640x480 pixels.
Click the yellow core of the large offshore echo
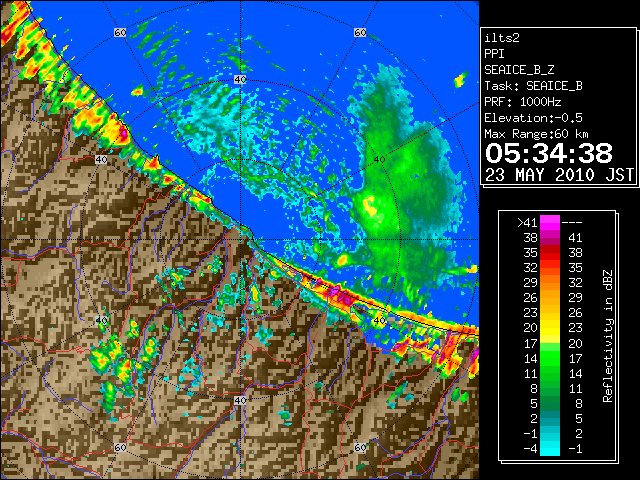[370, 206]
